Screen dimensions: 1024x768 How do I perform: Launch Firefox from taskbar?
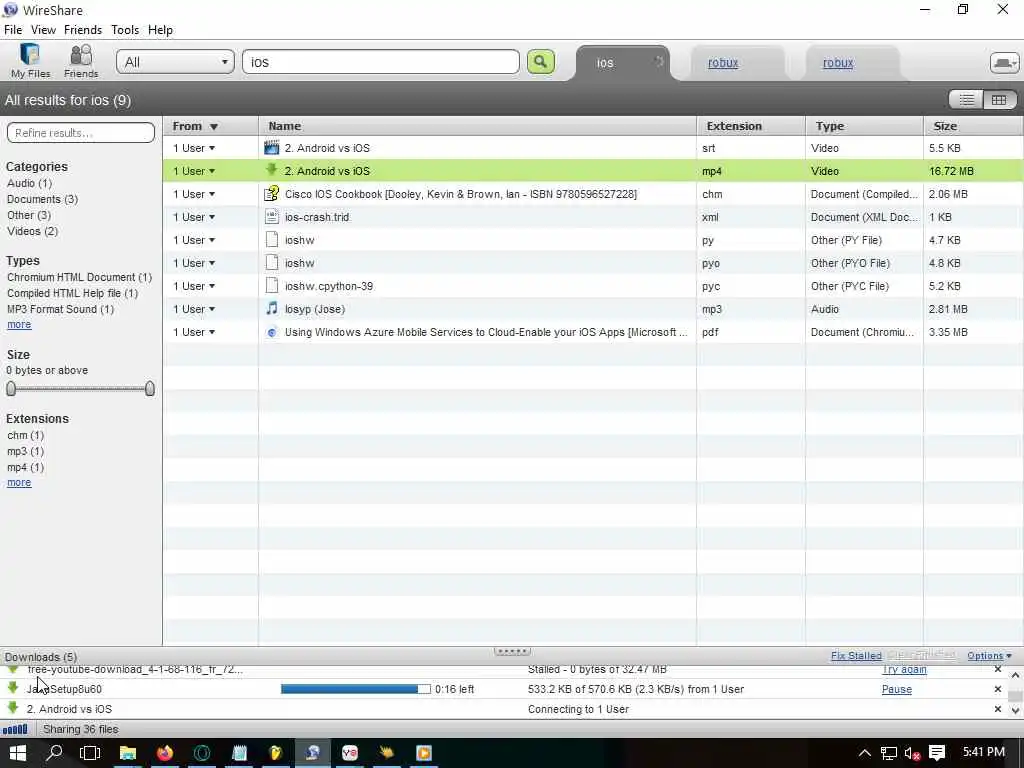165,753
